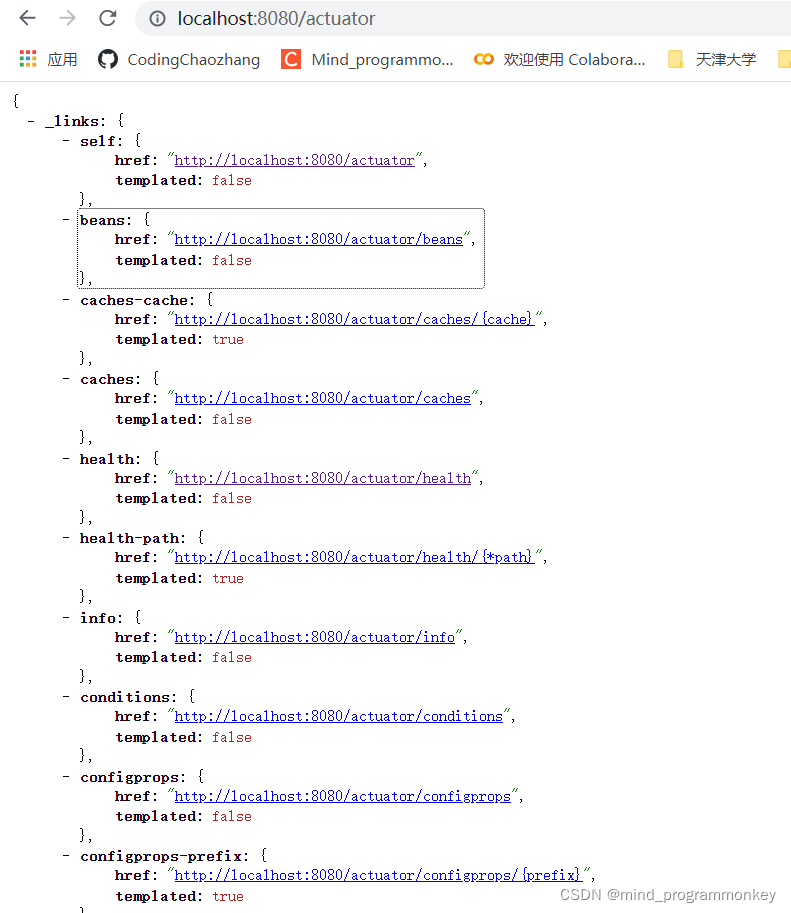The height and width of the screenshot is (913, 791).
Task: Select the 'configprops-prefix:' key text
Action: [164, 857]
